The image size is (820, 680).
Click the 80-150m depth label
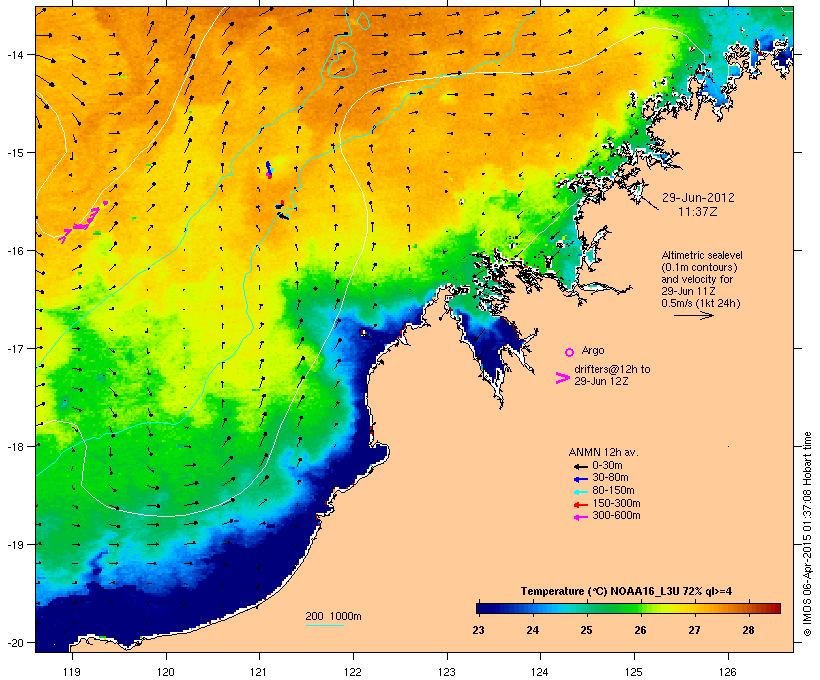pos(613,491)
